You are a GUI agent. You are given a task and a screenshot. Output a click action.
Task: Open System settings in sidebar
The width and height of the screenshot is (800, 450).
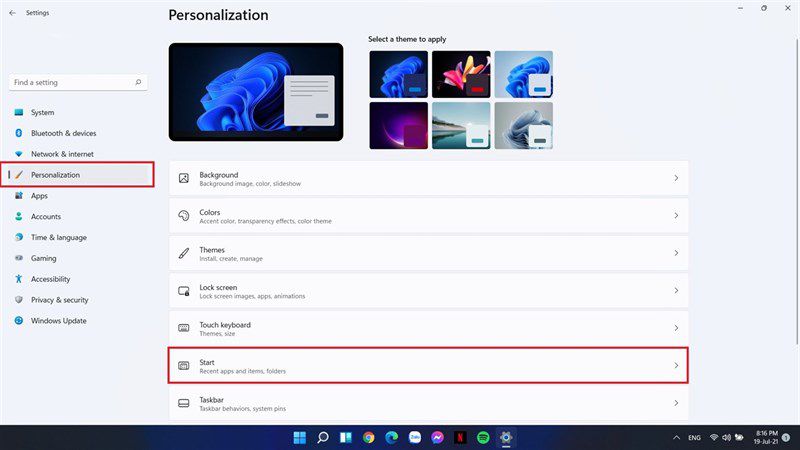pos(78,112)
